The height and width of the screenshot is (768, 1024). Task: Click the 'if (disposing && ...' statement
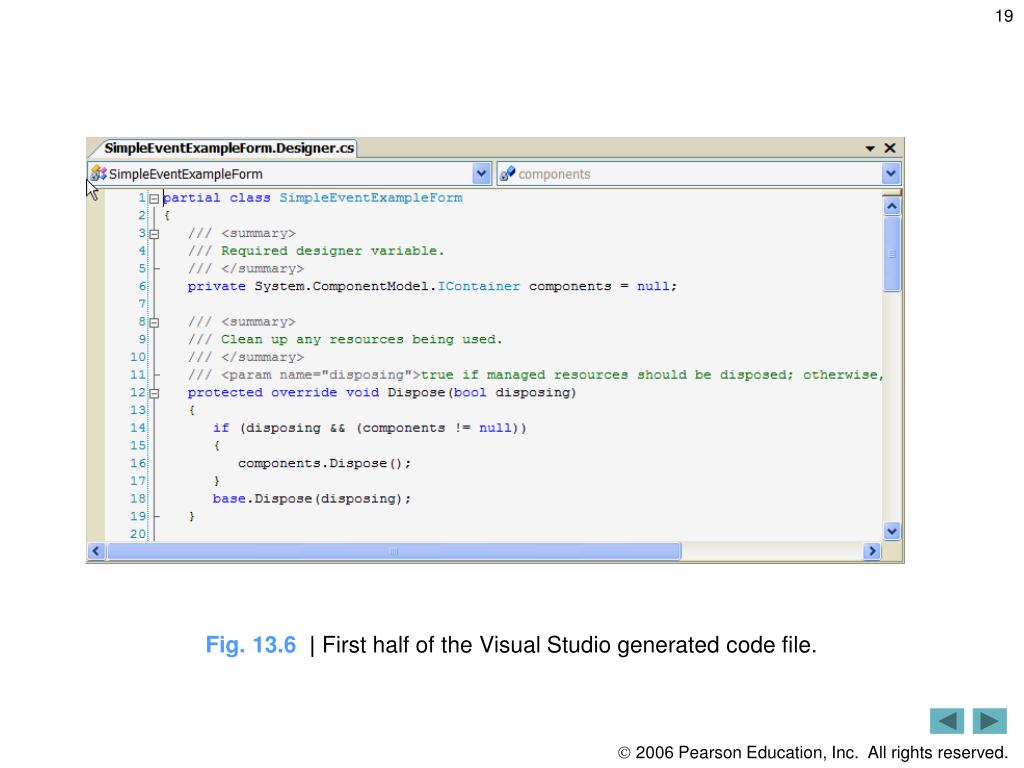[370, 428]
